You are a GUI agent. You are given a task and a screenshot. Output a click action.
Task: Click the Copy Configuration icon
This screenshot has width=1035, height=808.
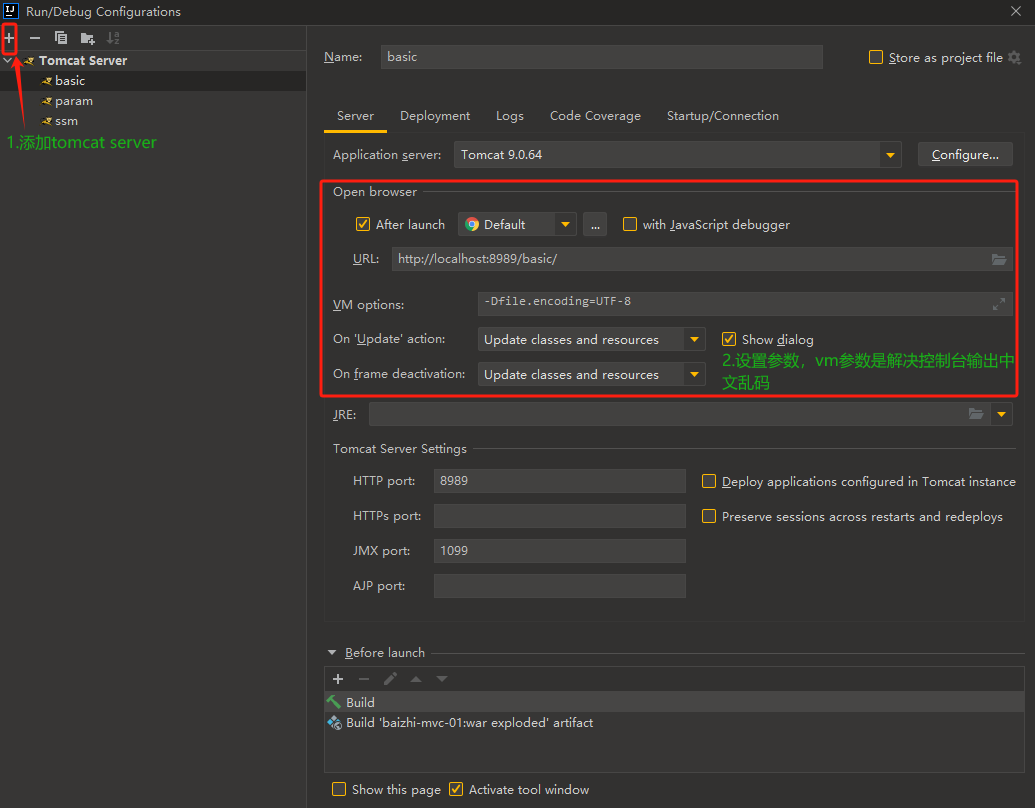[61, 38]
